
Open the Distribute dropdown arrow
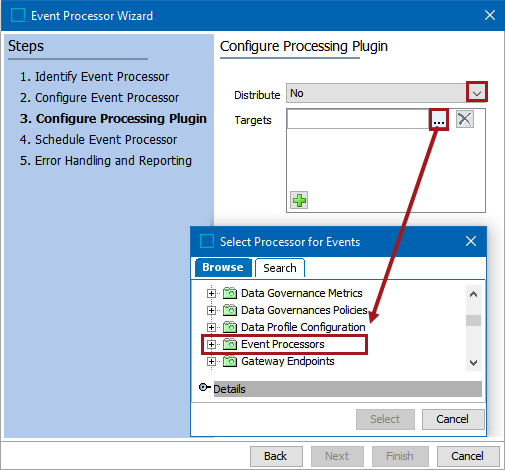pos(477,93)
